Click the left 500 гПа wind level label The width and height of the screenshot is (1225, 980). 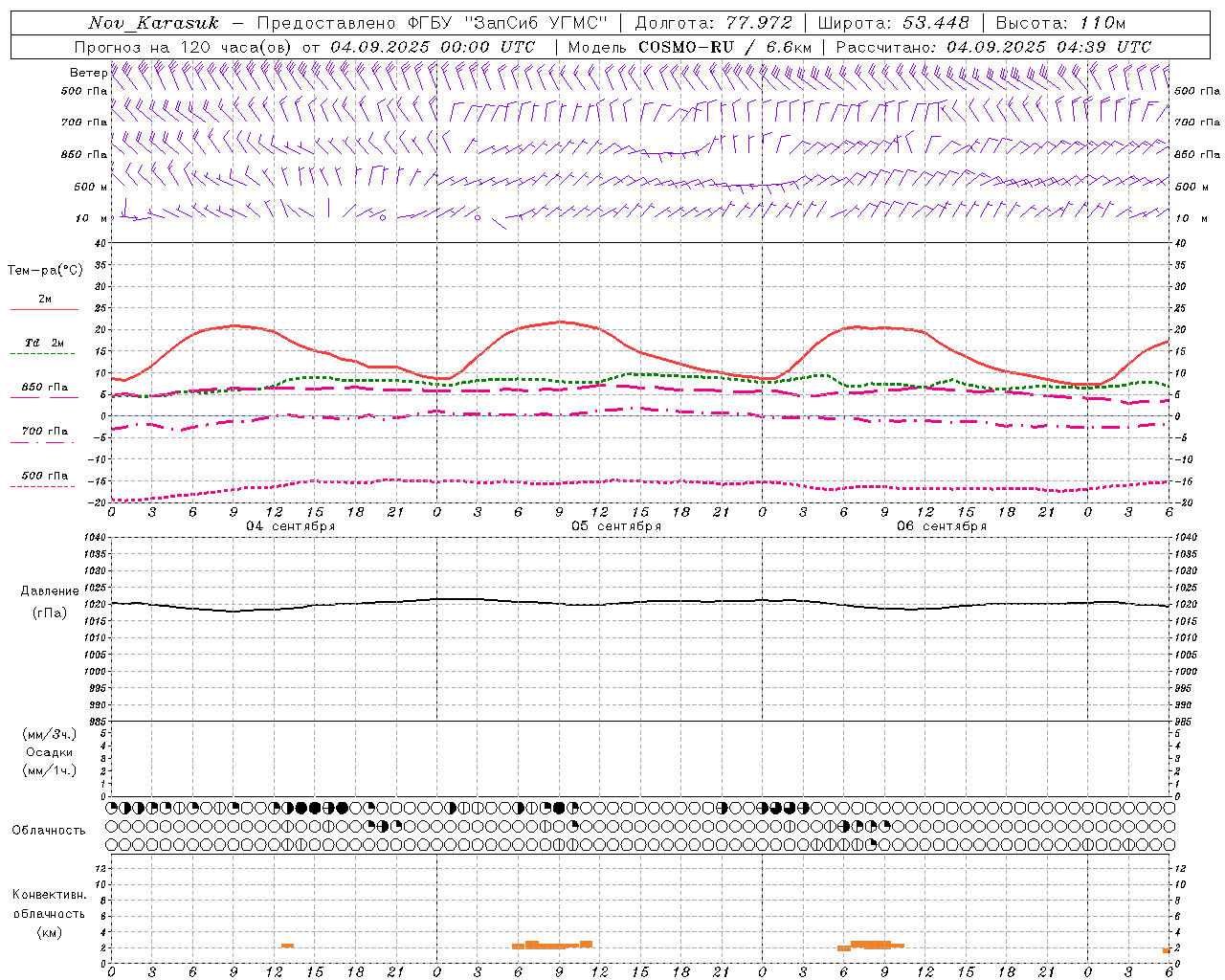pos(84,91)
